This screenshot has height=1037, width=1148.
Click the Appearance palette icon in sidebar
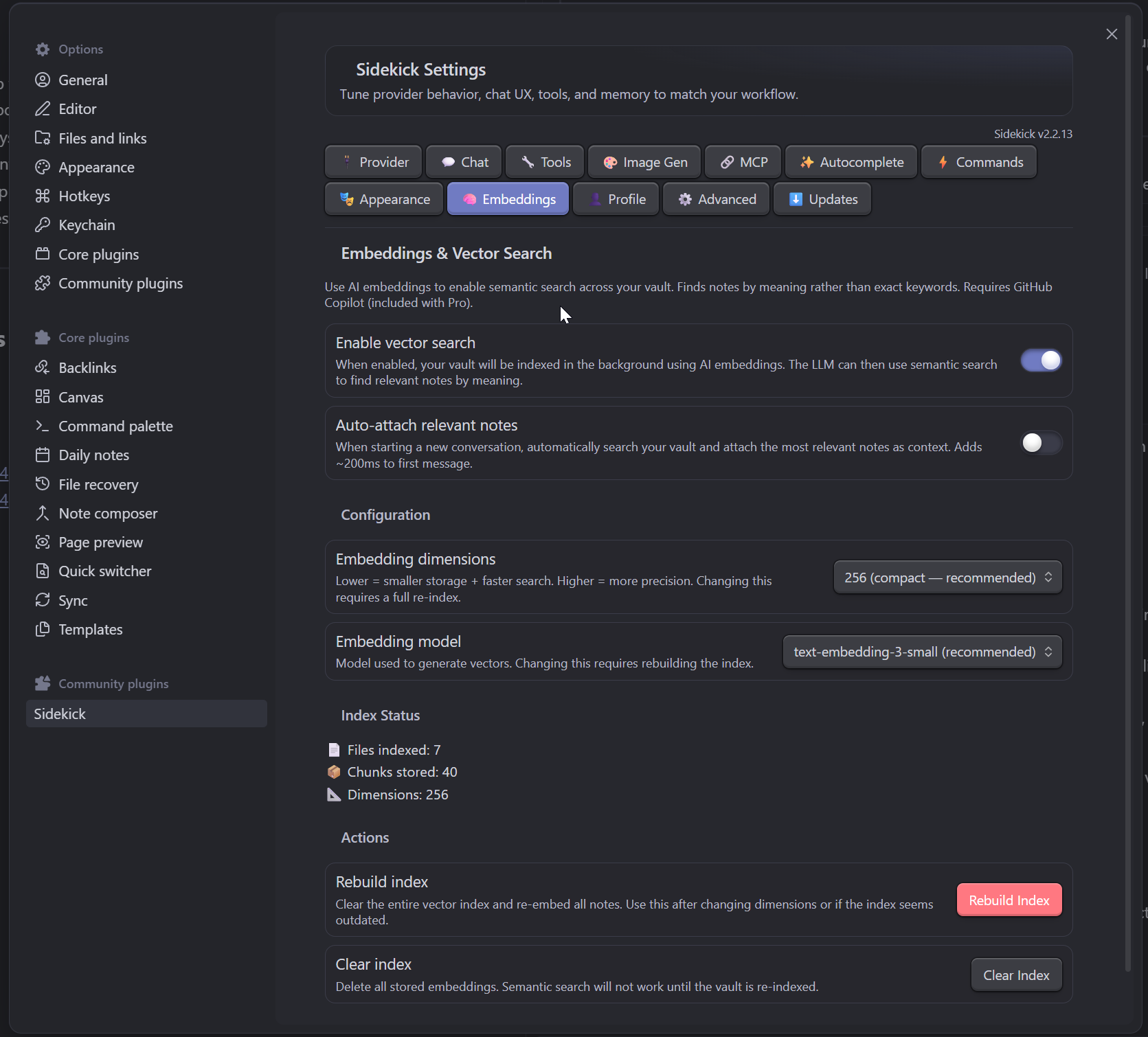pyautogui.click(x=43, y=168)
